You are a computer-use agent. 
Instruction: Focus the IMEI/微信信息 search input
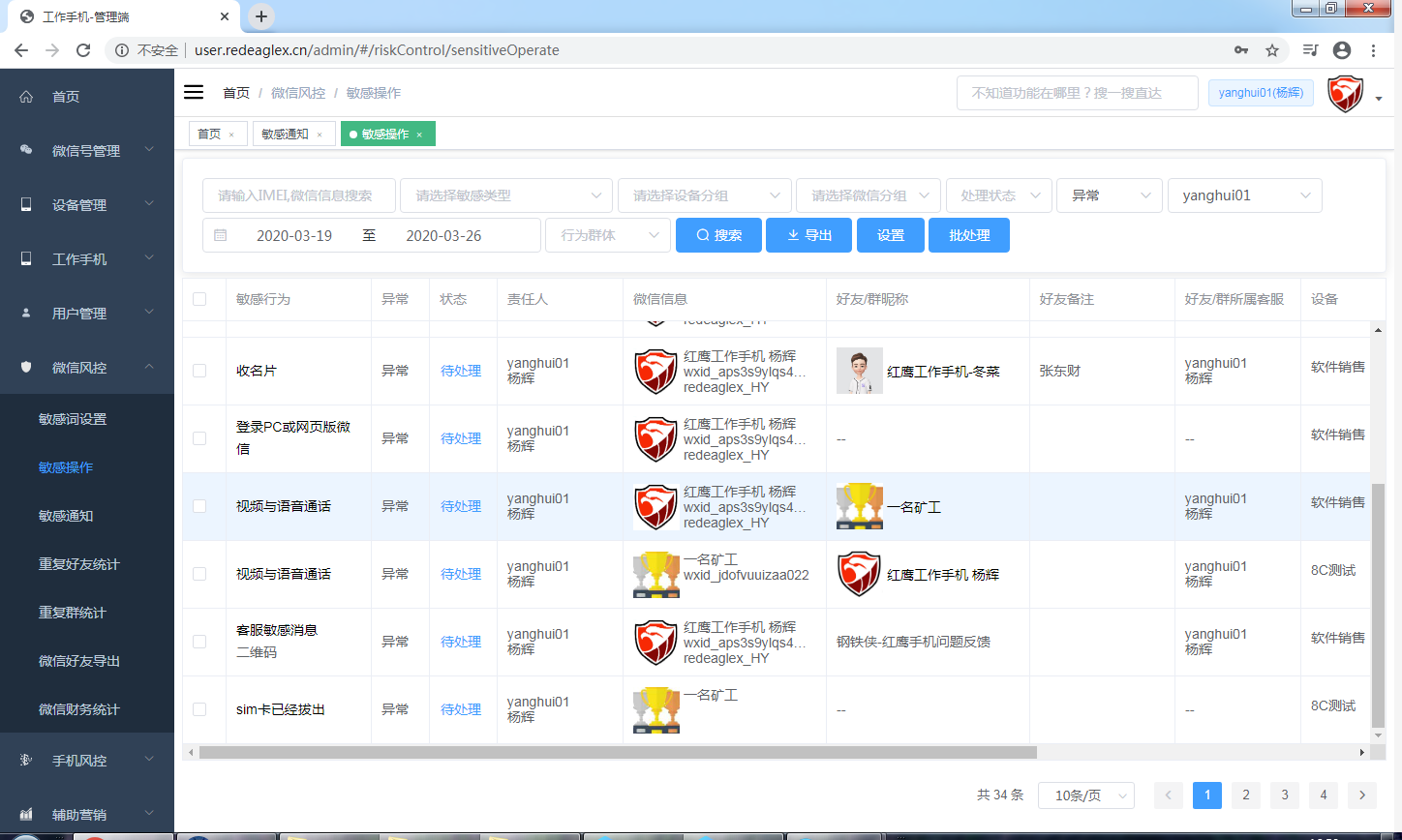coord(298,195)
